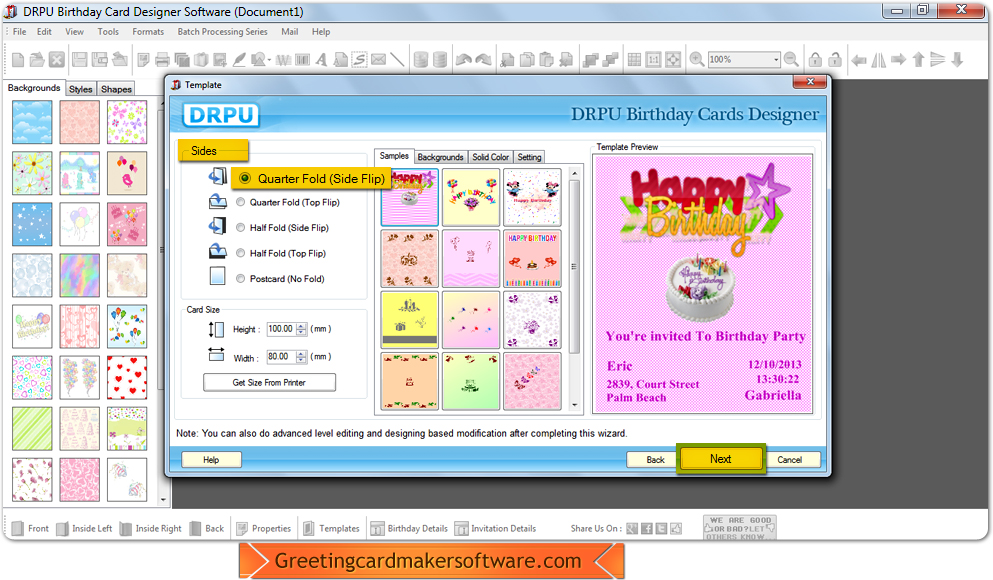Click the Facebook share icon
The height and width of the screenshot is (580, 993).
[647, 529]
